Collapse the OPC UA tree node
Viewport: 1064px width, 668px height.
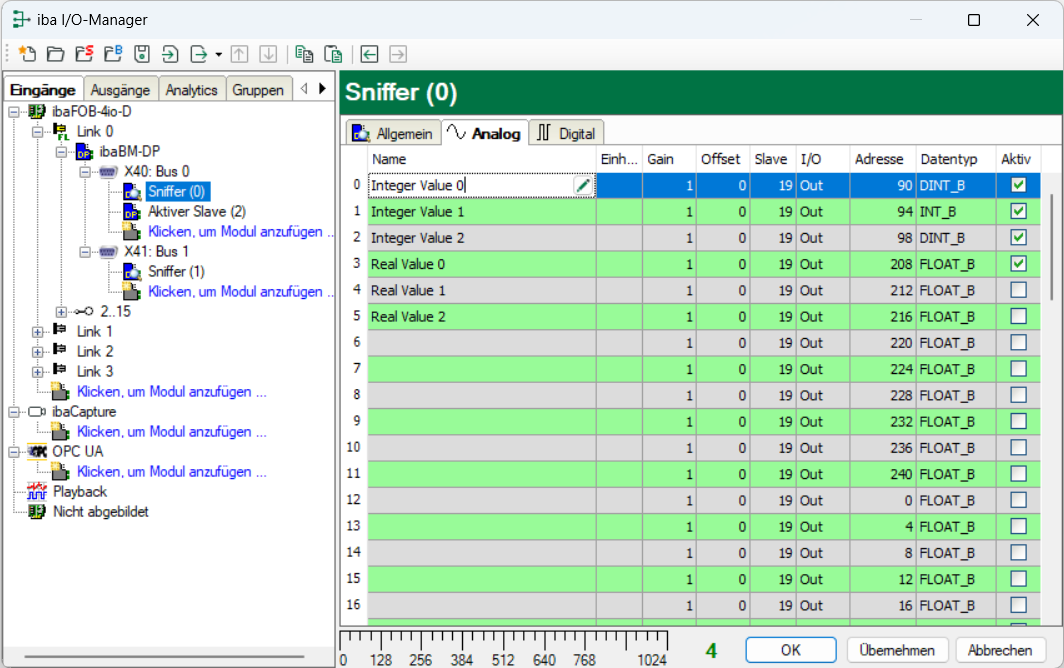(14, 451)
